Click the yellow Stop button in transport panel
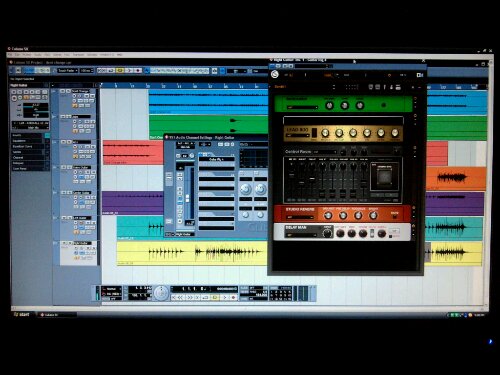The image size is (500, 375). (x=215, y=297)
